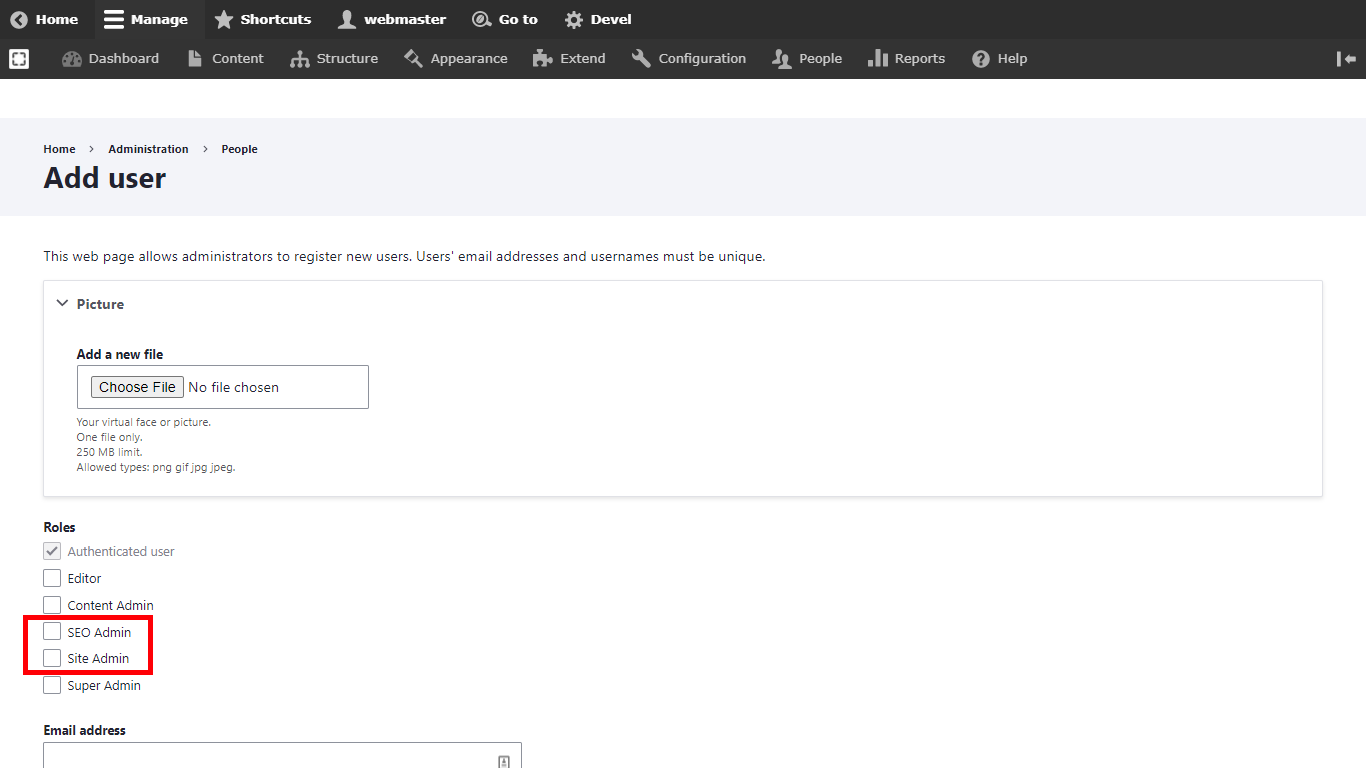Click the Configuration wrench icon
Screen dimensions: 1366x768
coord(641,59)
